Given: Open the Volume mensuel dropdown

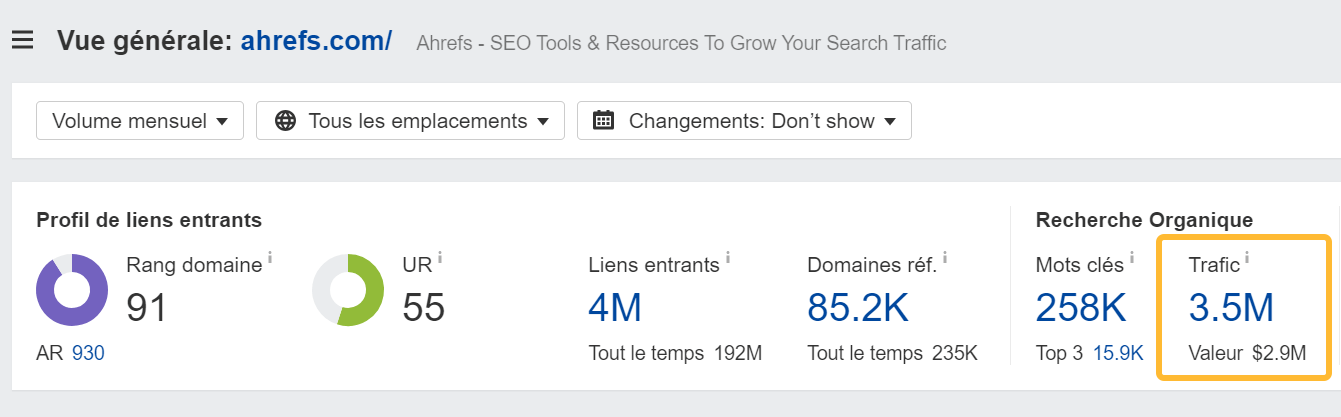Looking at the screenshot, I should coord(140,121).
